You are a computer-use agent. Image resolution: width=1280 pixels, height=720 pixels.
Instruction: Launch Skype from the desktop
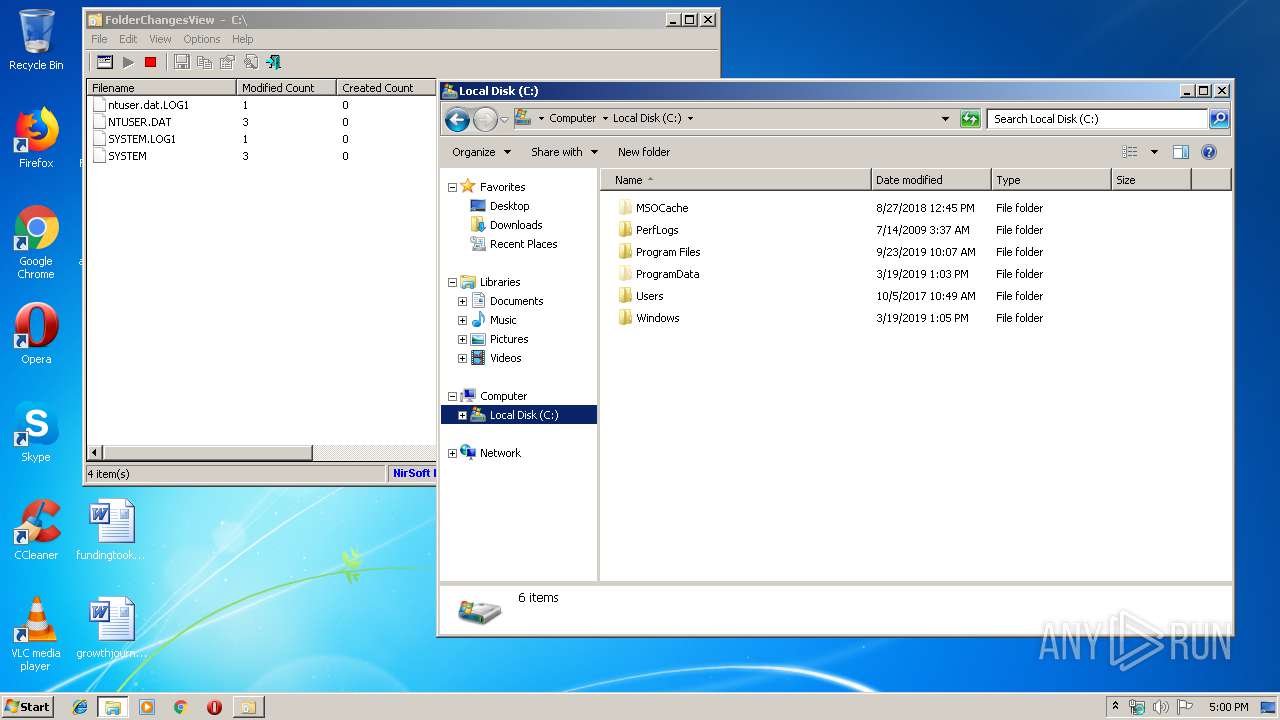[x=36, y=432]
